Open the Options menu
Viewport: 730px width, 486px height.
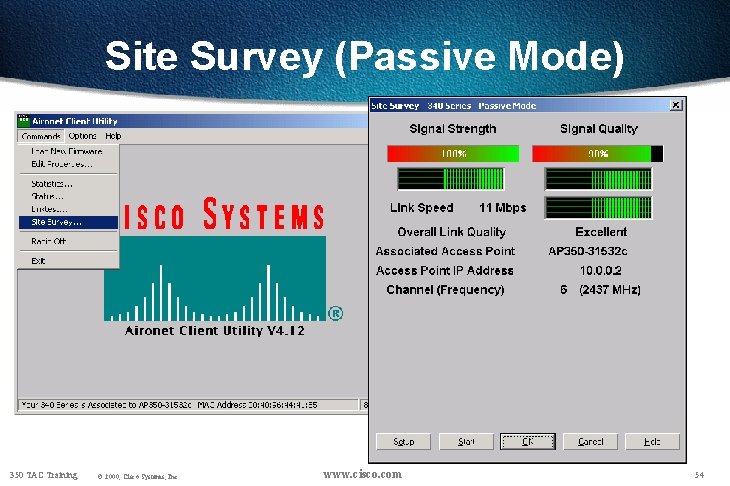(82, 136)
